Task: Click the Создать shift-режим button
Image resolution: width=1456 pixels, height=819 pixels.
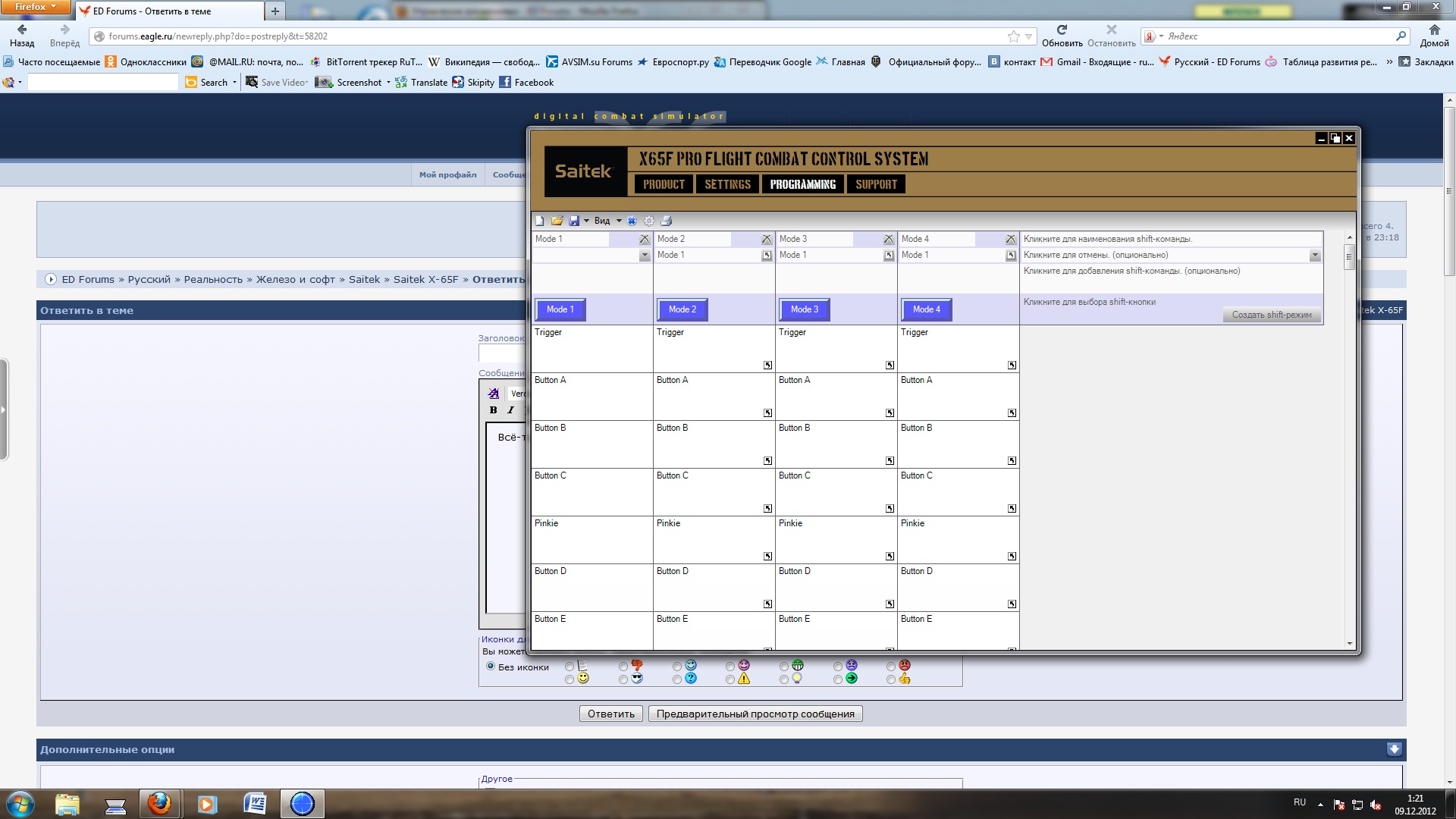Action: tap(1272, 315)
